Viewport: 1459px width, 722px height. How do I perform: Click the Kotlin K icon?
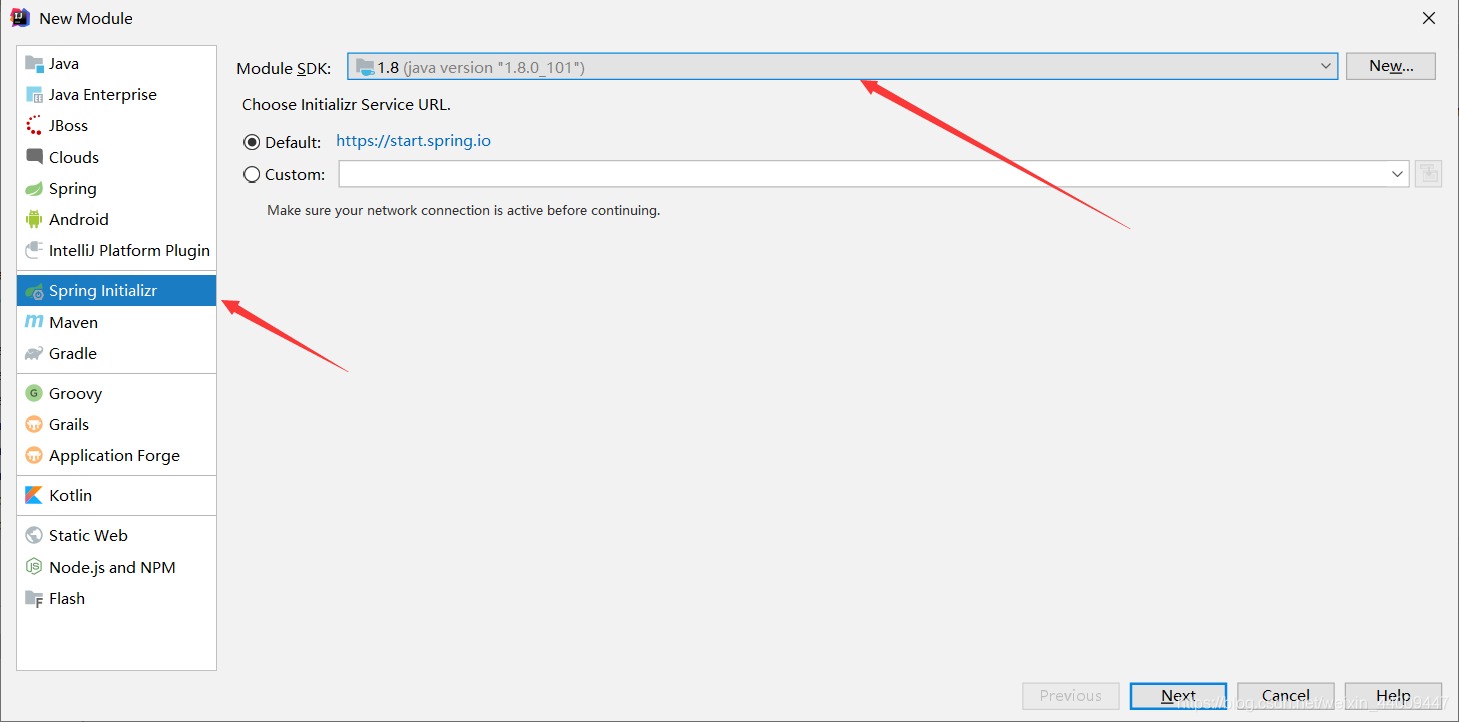[x=34, y=495]
